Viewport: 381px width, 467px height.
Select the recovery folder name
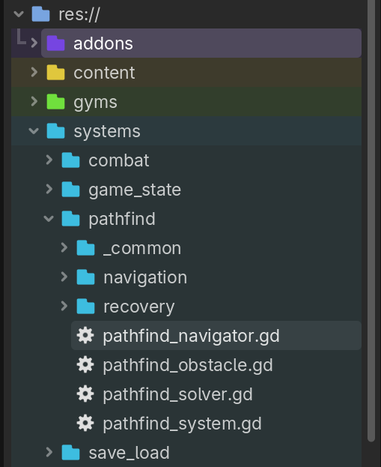coord(139,307)
